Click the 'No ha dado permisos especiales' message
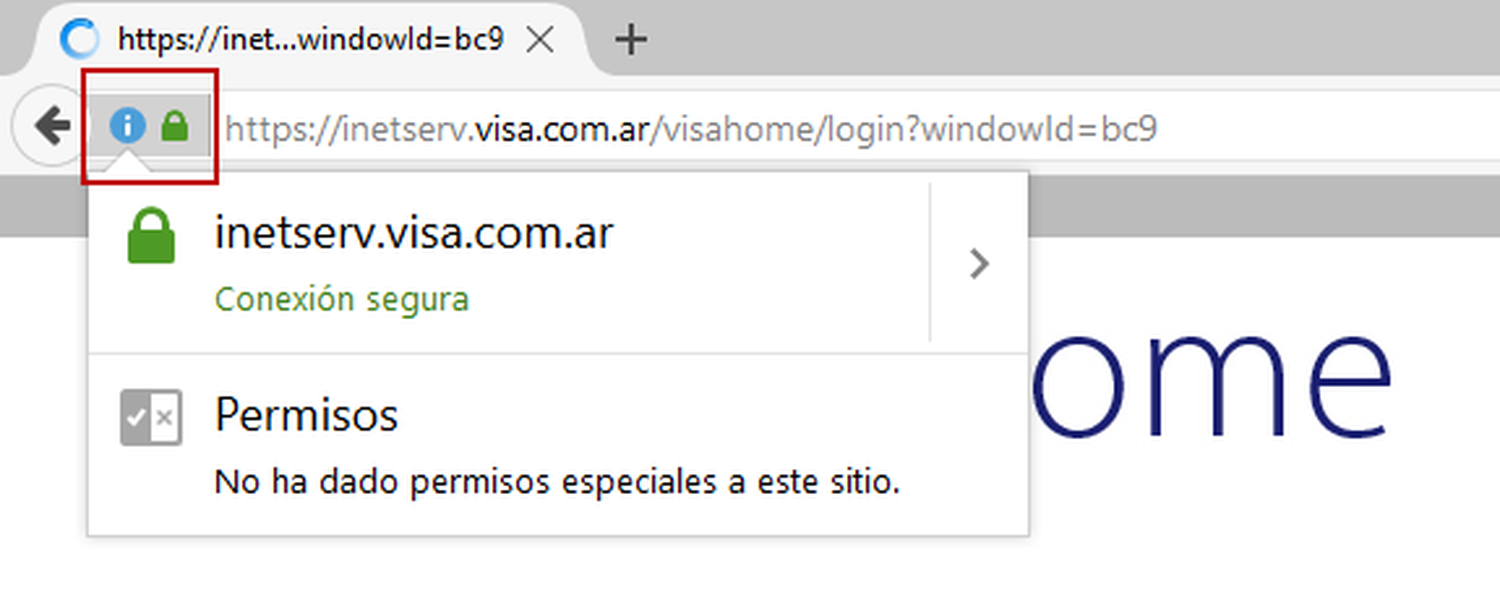 coord(558,483)
